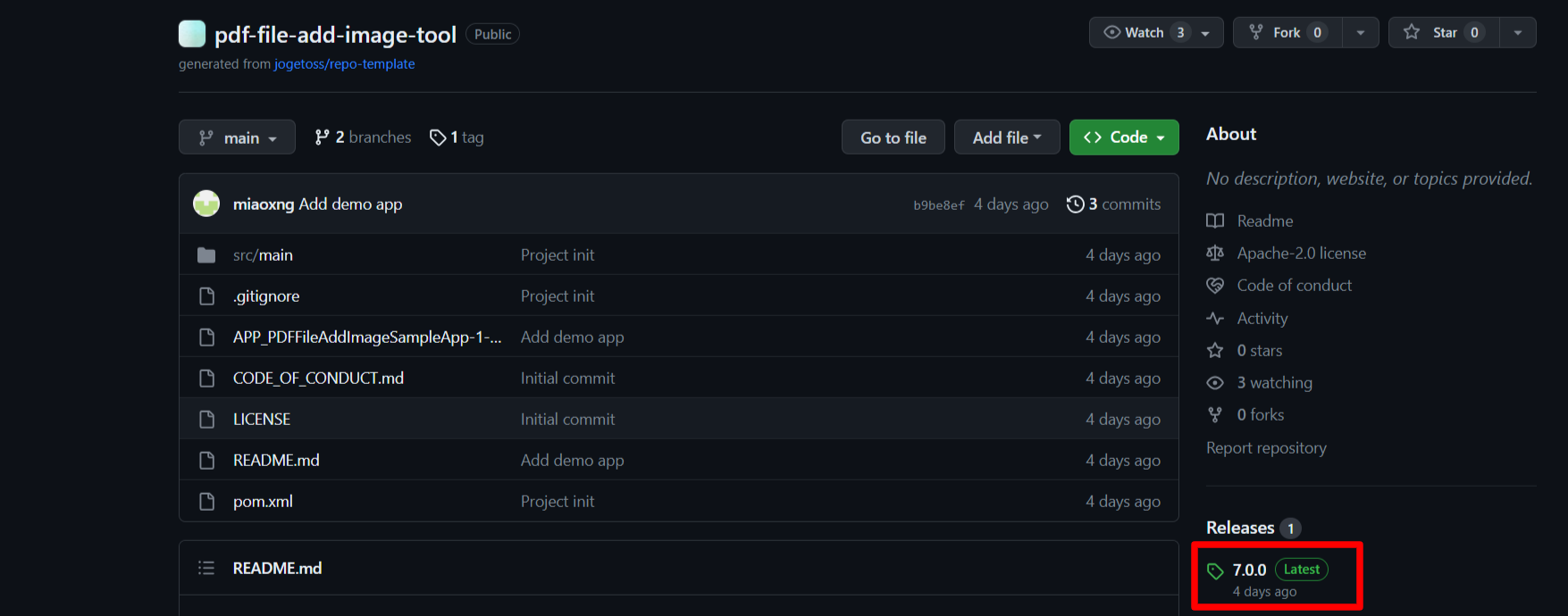Open the Add demo app commit message in the commit bar

(350, 204)
